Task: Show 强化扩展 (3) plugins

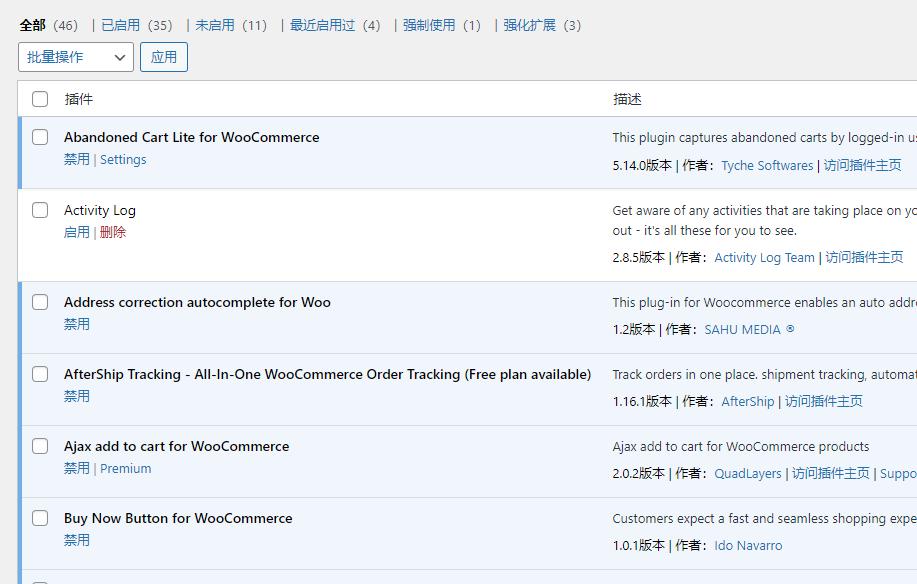Action: 542,25
